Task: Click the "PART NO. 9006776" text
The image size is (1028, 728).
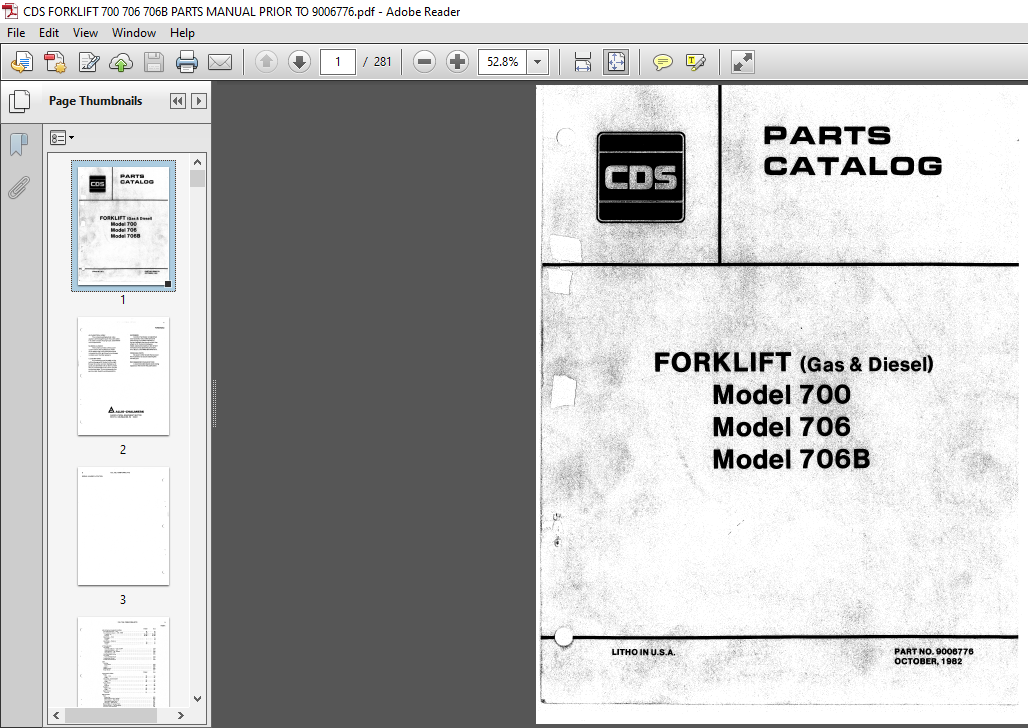Action: (x=934, y=651)
